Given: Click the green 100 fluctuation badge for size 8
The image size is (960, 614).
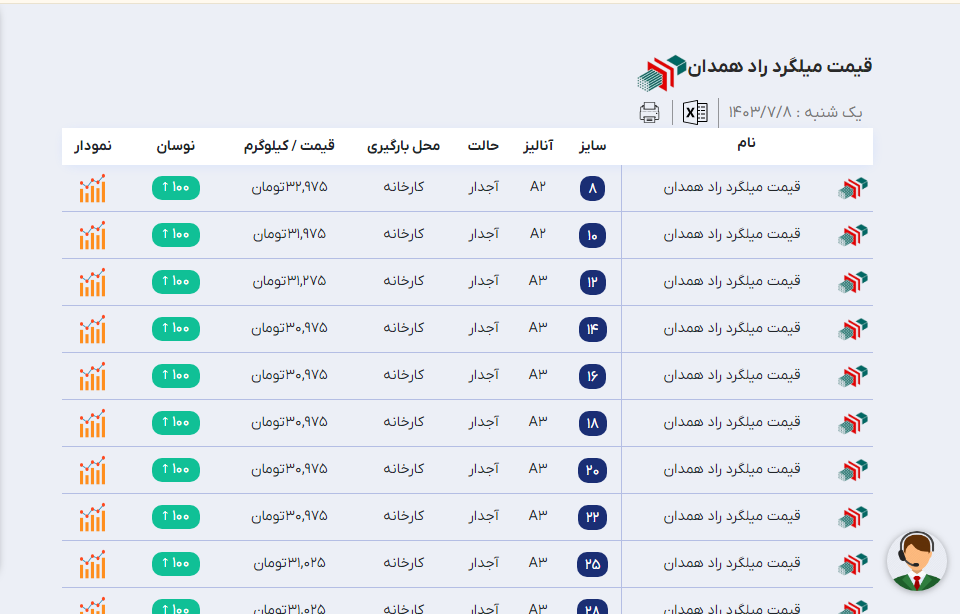Looking at the screenshot, I should click(175, 188).
